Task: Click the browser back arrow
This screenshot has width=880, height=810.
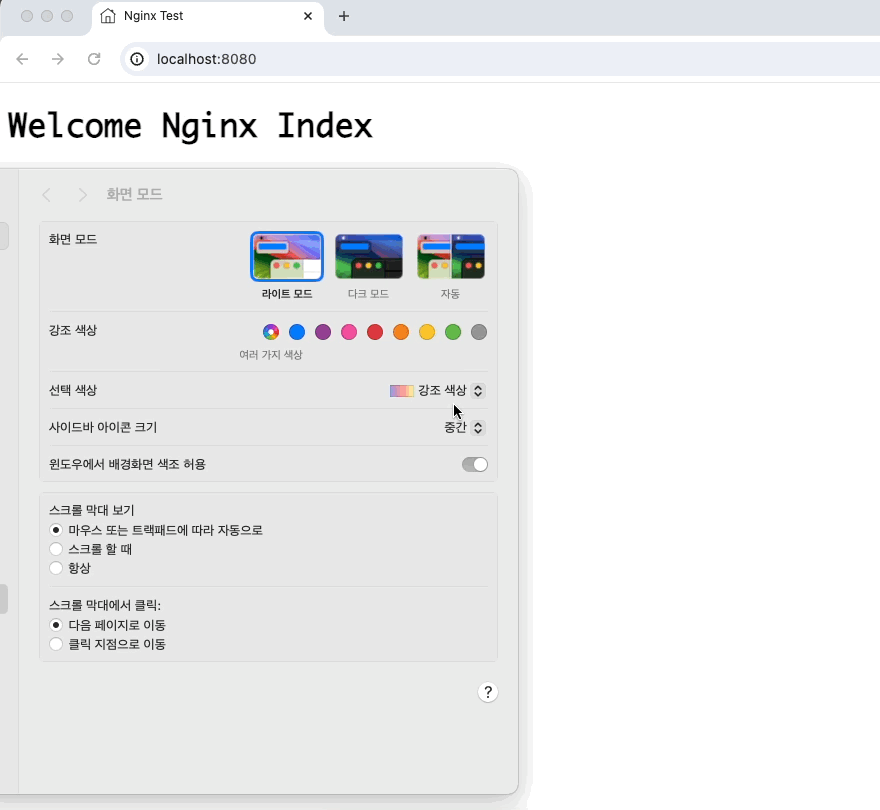Action: click(x=22, y=59)
